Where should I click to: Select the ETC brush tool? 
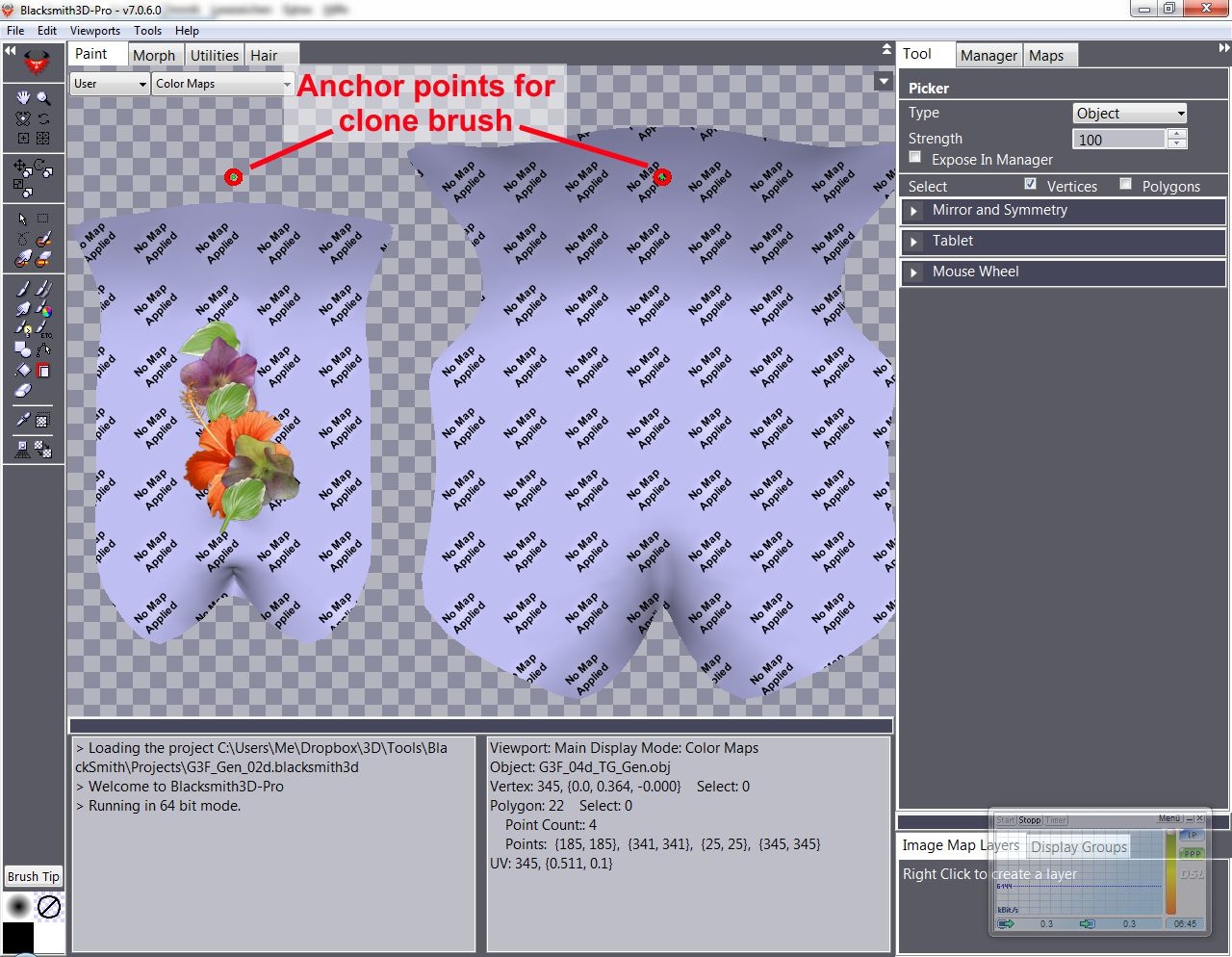(x=43, y=329)
